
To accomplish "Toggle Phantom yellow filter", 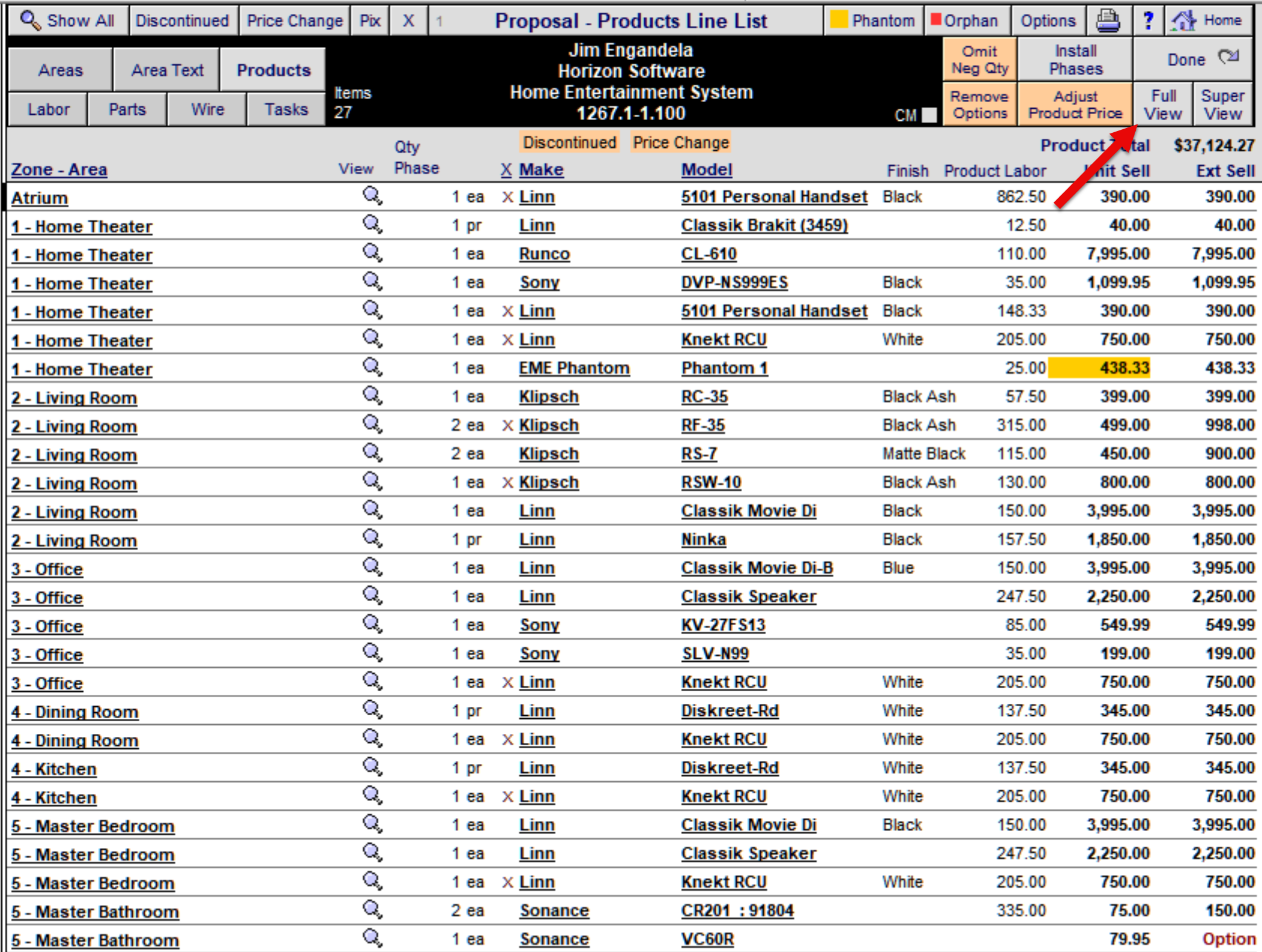I will pos(874,20).
